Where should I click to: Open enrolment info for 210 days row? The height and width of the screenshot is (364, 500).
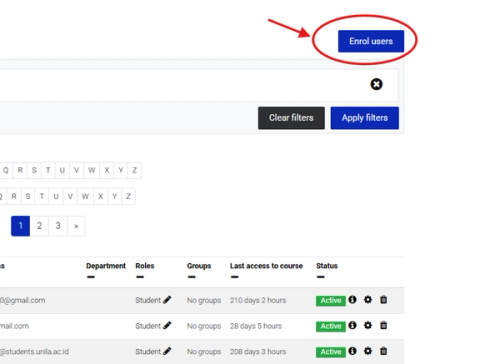(352, 300)
